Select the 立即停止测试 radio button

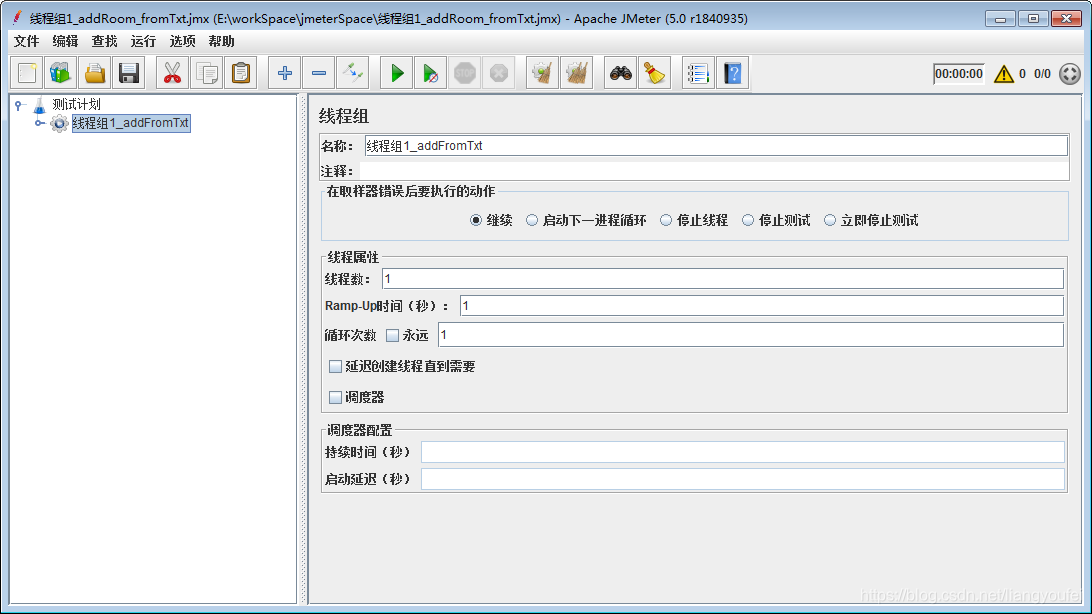pos(829,220)
